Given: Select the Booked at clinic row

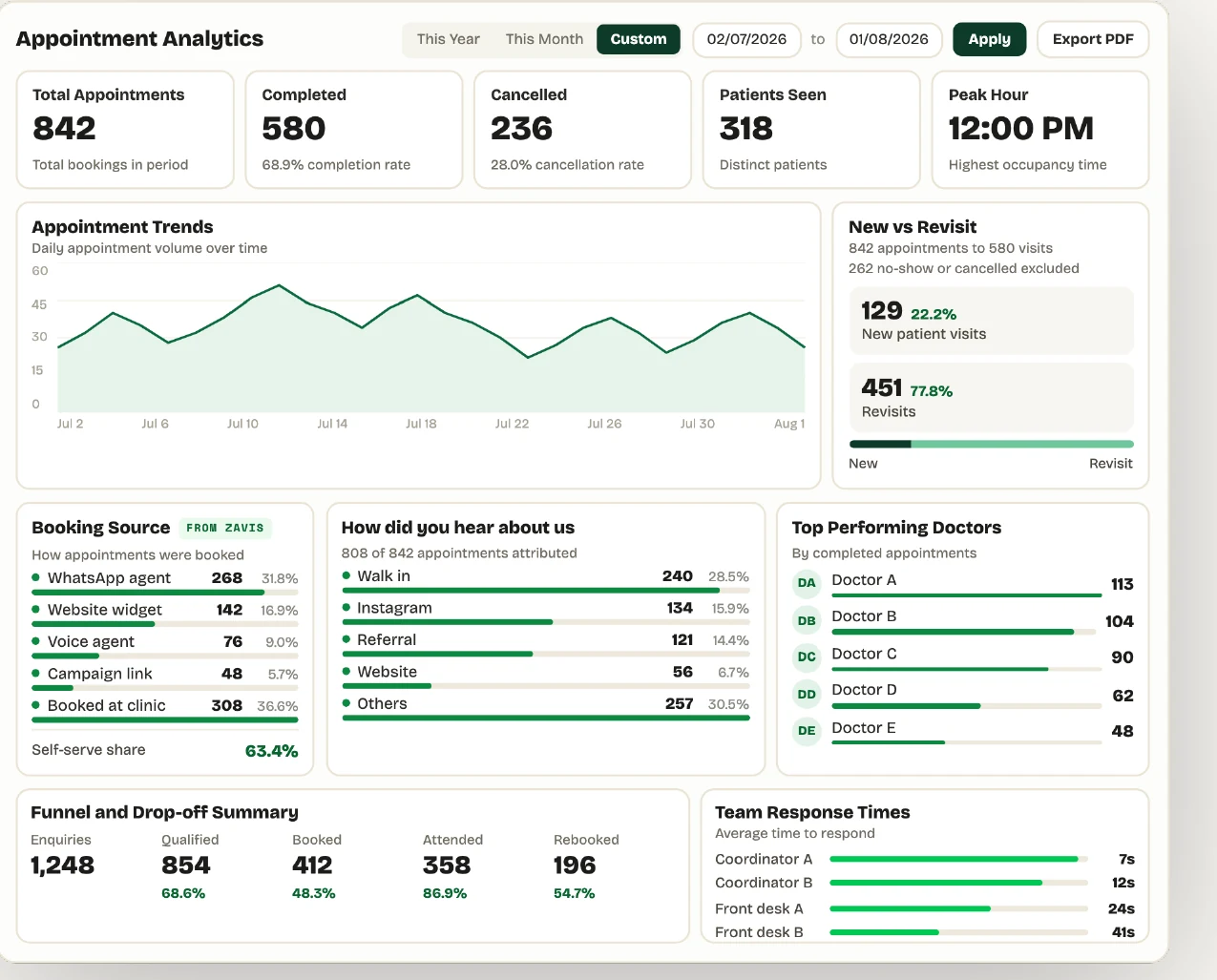Looking at the screenshot, I should click(x=165, y=709).
